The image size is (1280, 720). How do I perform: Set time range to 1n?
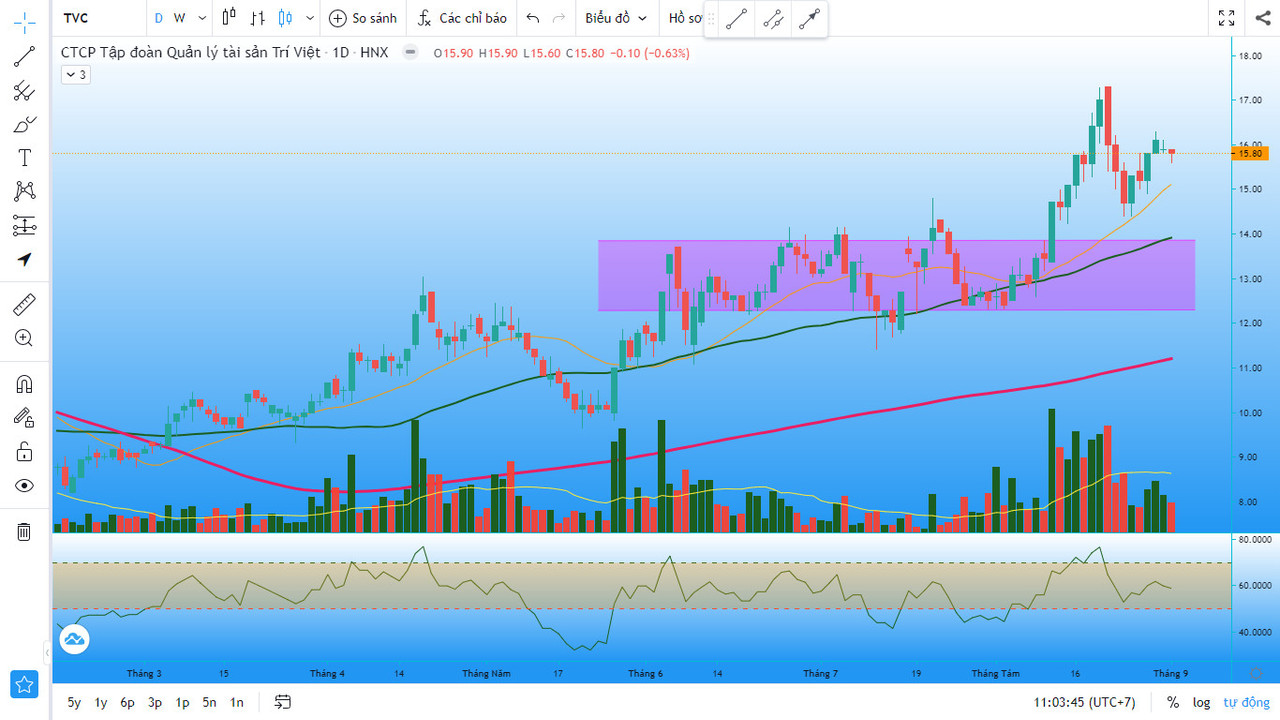236,702
